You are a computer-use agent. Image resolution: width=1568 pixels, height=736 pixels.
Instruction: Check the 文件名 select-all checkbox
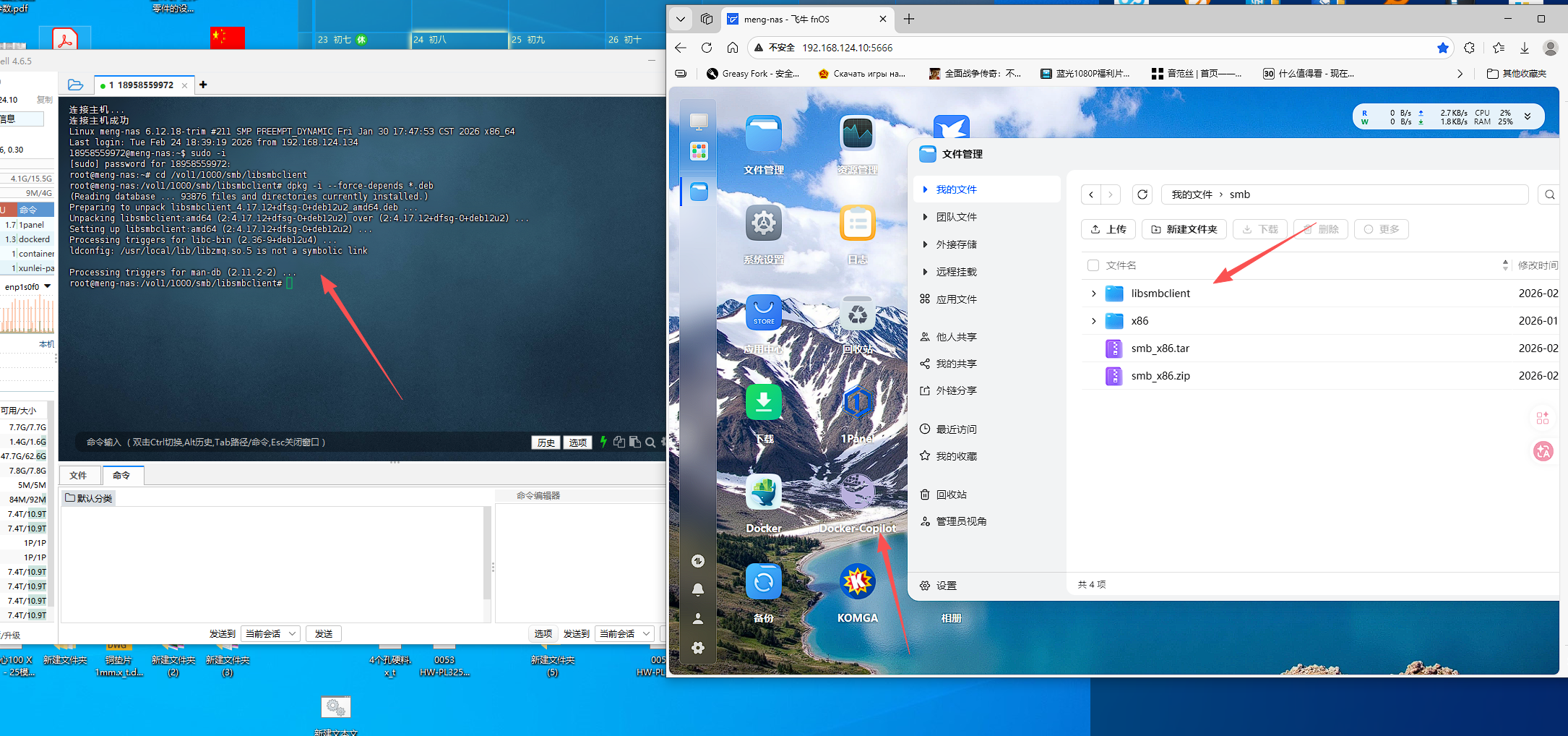(x=1093, y=265)
